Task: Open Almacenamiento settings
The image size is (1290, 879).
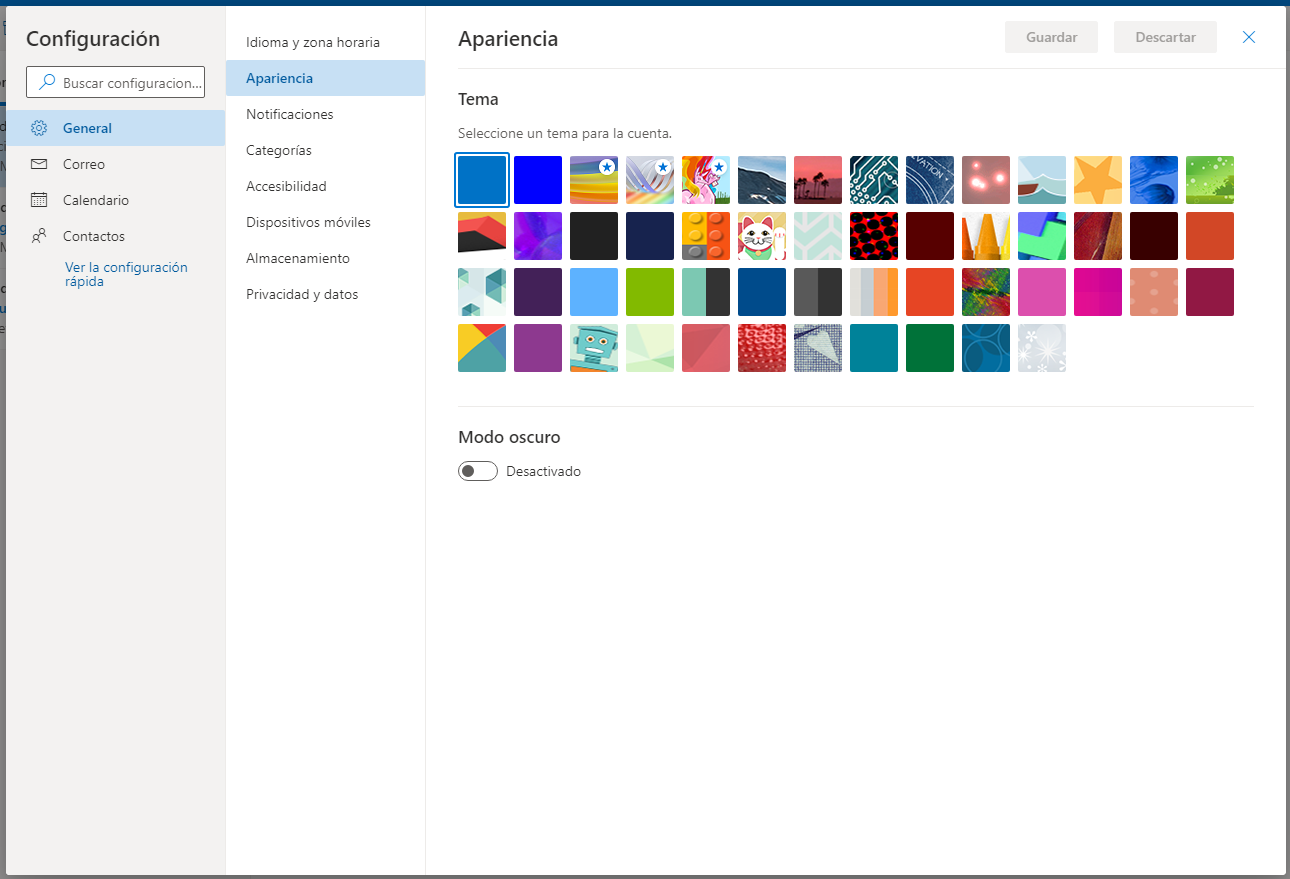Action: click(326, 258)
